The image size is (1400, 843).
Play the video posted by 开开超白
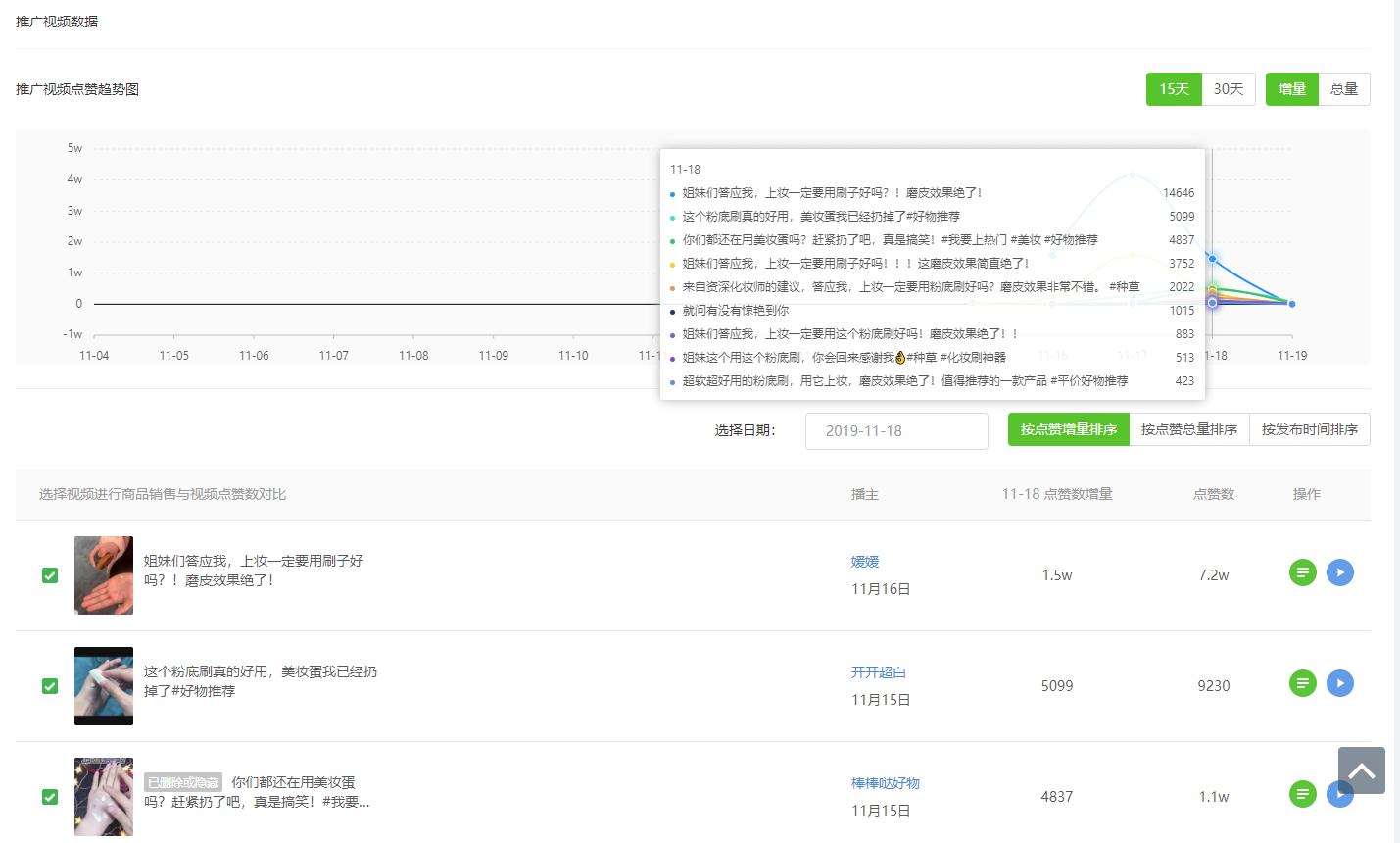pyautogui.click(x=1340, y=683)
